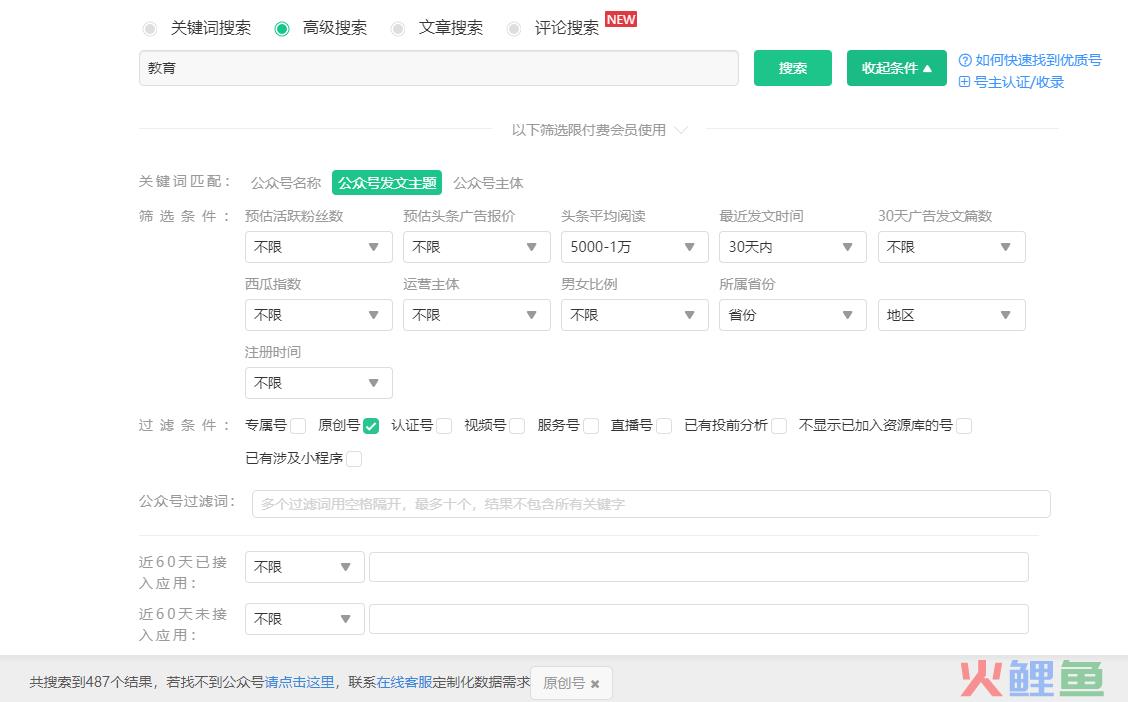This screenshot has width=1128, height=702.
Task: Open 预估头条广告报价 dropdown
Action: tap(477, 247)
